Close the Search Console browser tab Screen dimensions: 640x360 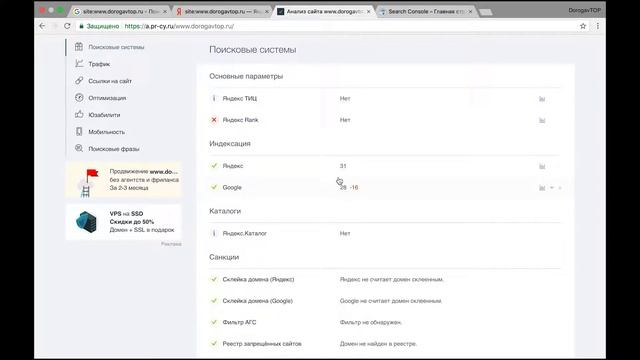(x=470, y=11)
